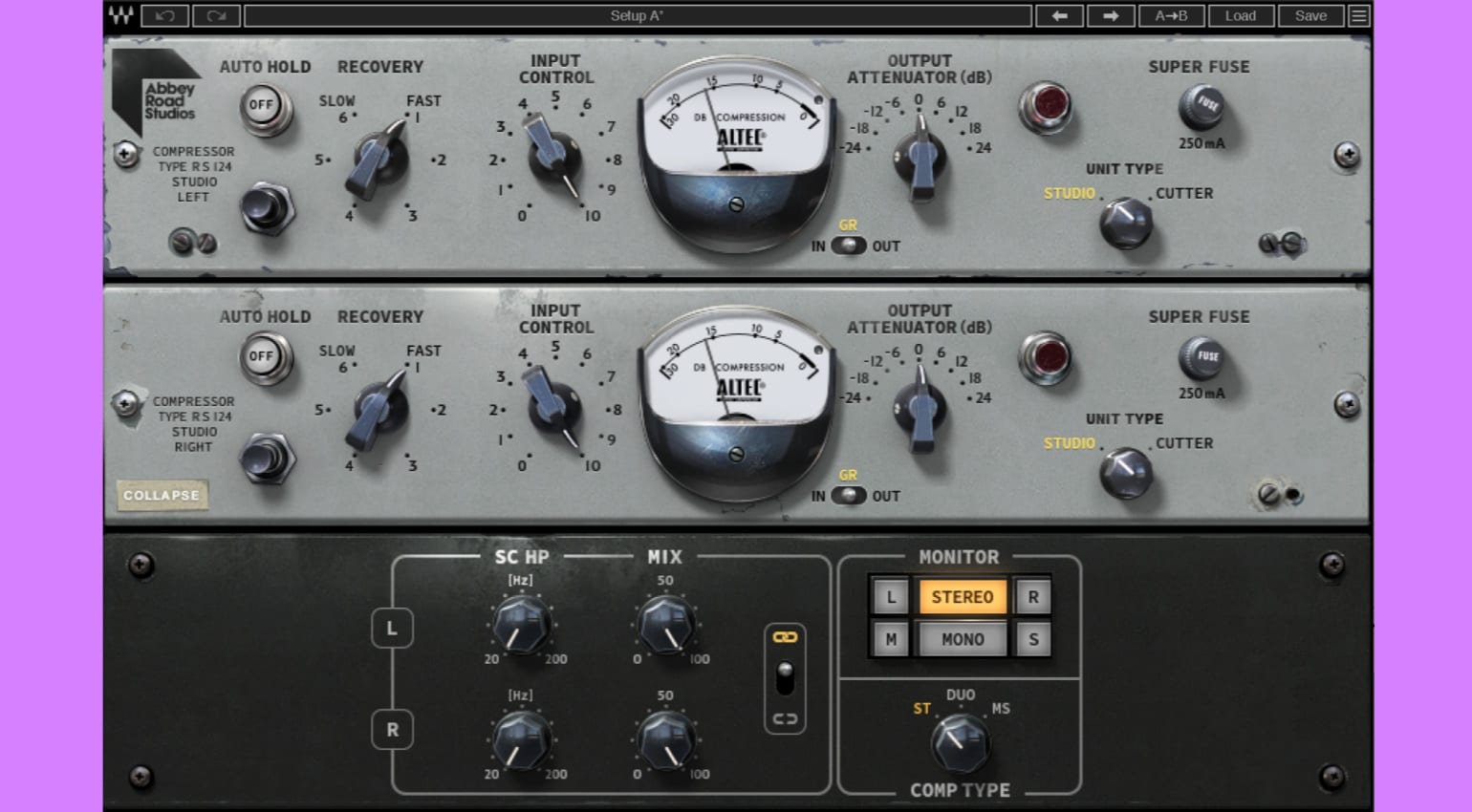1472x812 pixels.
Task: Collapse bottom panel using COLLAPSE button
Action: point(162,495)
